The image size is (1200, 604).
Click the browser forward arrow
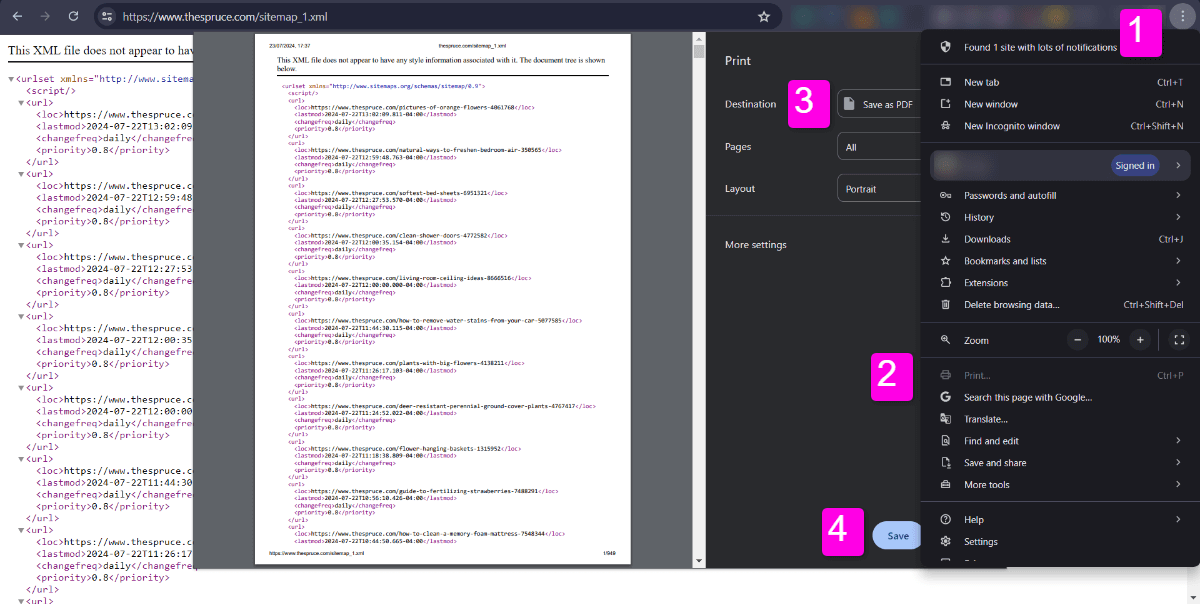click(45, 17)
